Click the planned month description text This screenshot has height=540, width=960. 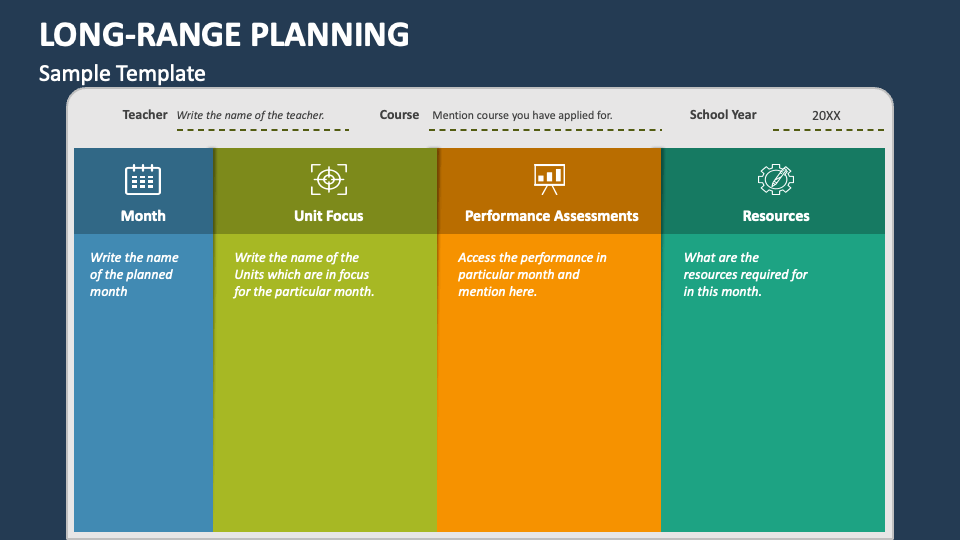tap(134, 274)
